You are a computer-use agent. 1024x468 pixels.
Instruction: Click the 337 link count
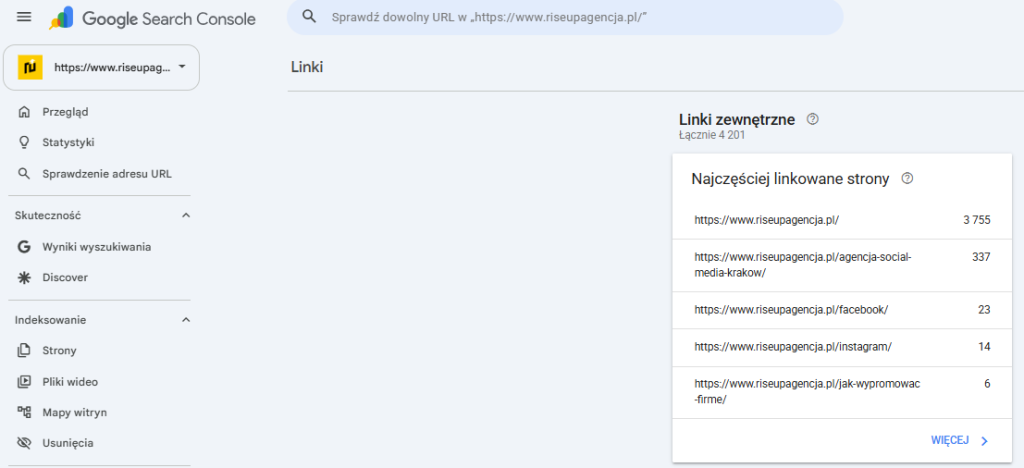(x=981, y=257)
